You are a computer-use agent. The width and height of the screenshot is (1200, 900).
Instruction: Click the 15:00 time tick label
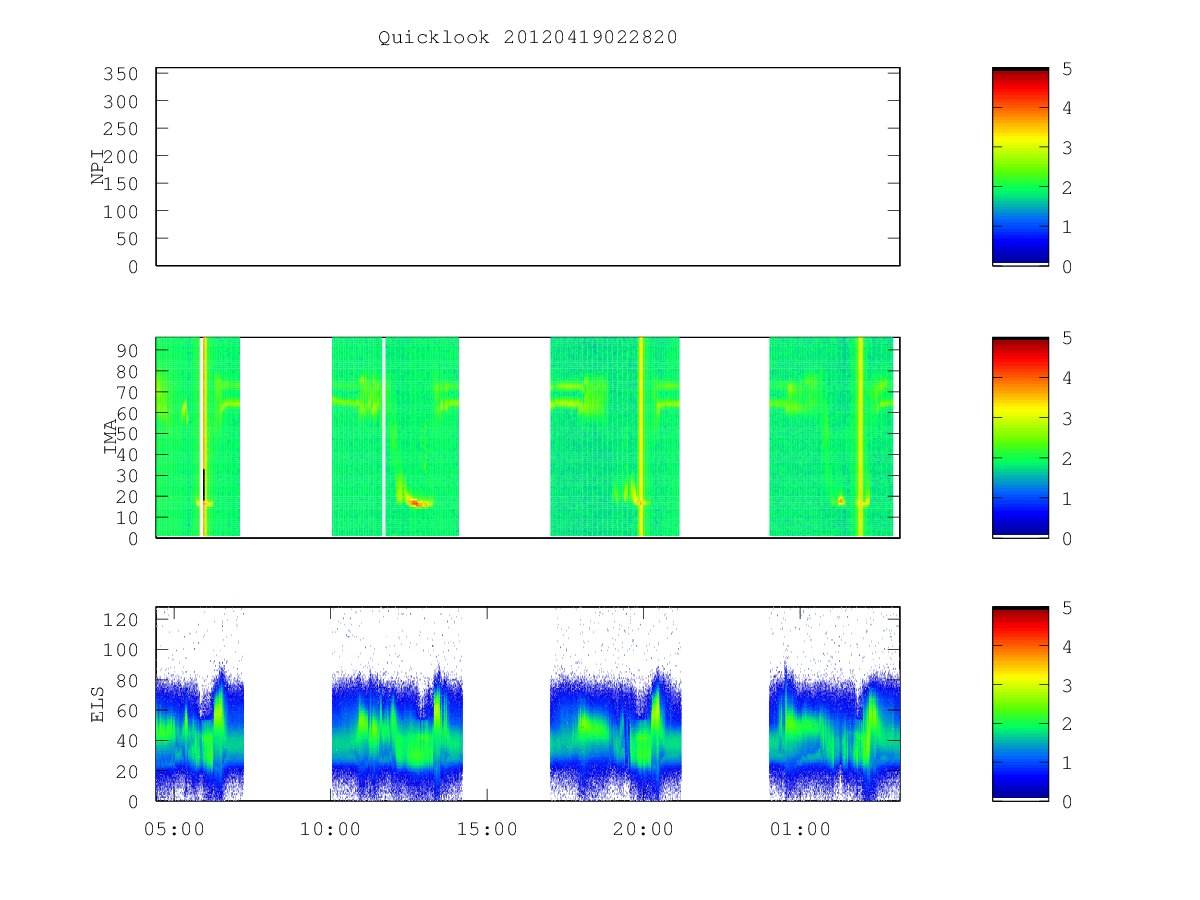(487, 829)
